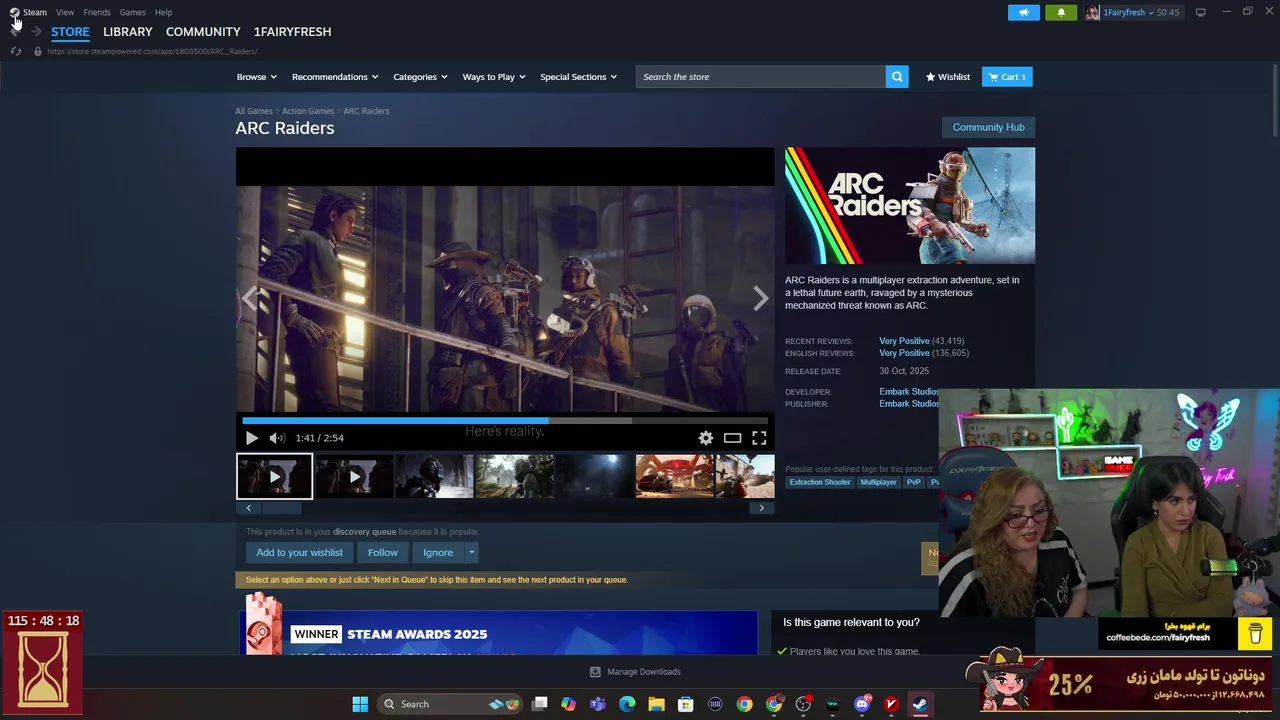Click the taskbar Search box
This screenshot has height=720, width=1280.
click(x=450, y=704)
